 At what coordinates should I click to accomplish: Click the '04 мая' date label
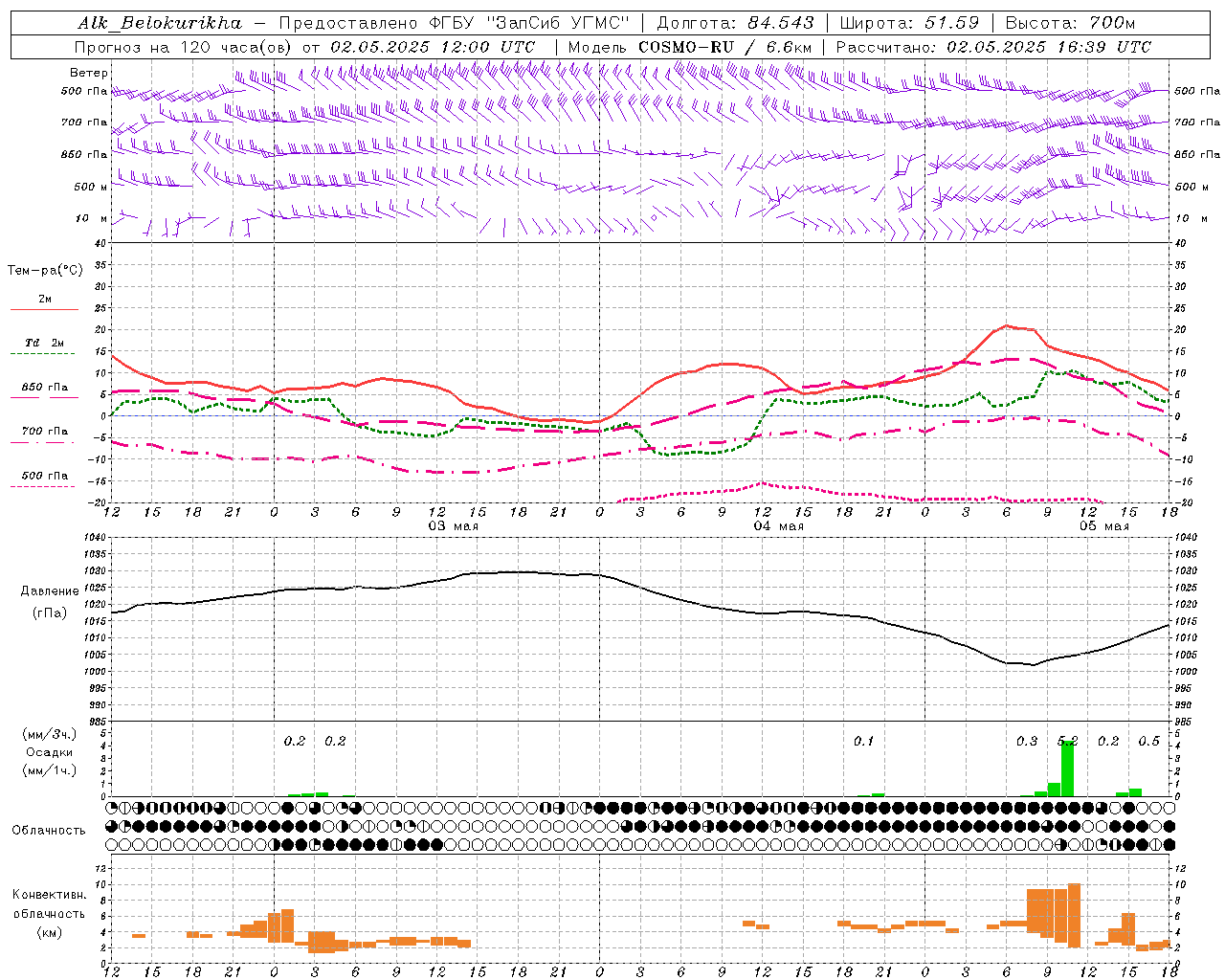tap(778, 526)
